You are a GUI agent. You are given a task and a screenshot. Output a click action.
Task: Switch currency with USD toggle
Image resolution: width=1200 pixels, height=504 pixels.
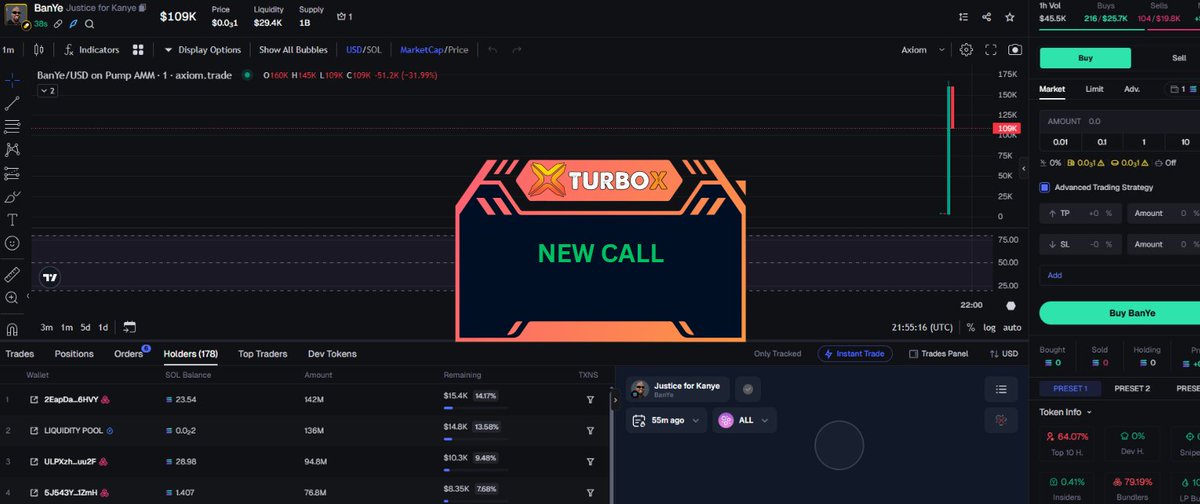coord(1003,354)
